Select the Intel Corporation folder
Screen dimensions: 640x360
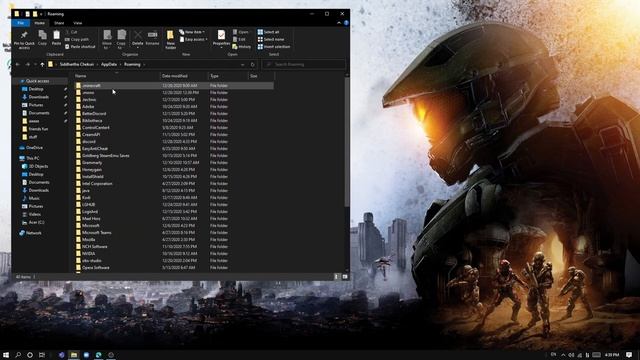tap(97, 184)
